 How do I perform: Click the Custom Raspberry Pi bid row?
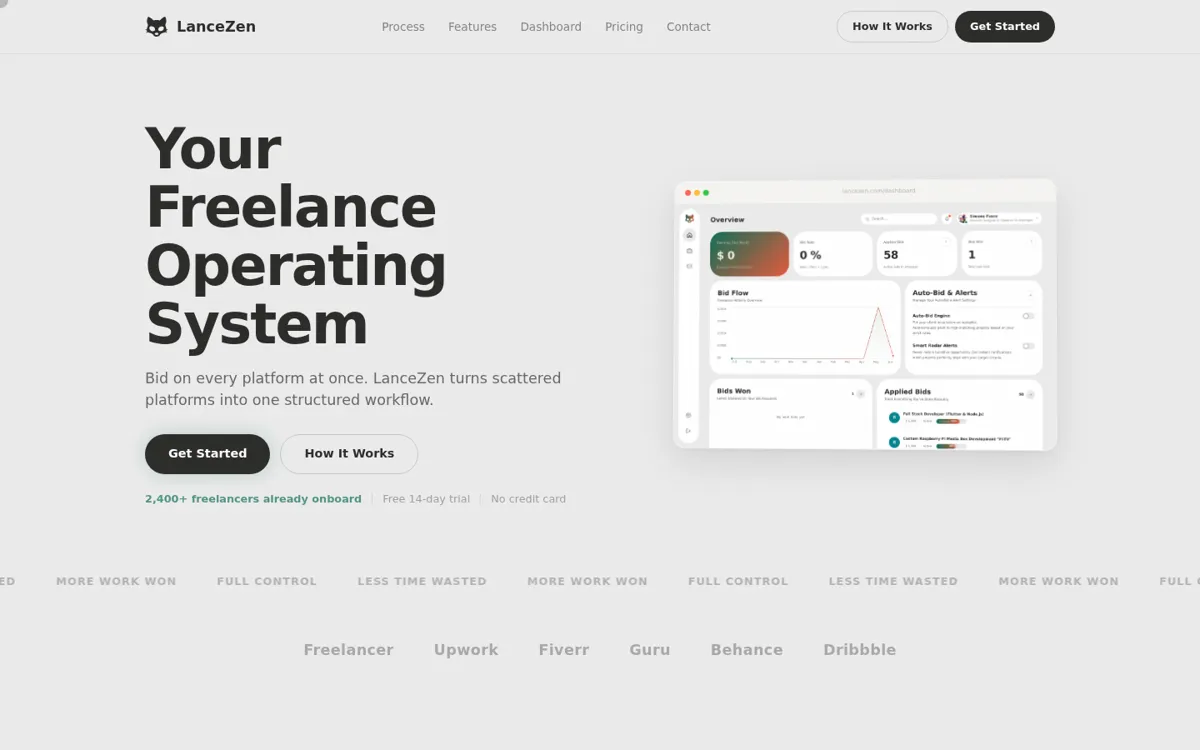click(x=958, y=442)
